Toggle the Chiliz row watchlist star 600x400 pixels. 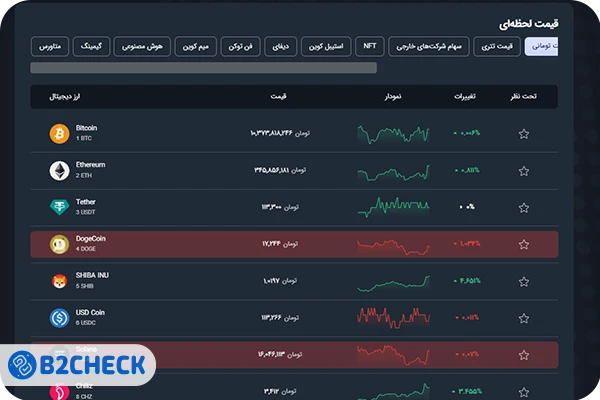524,392
